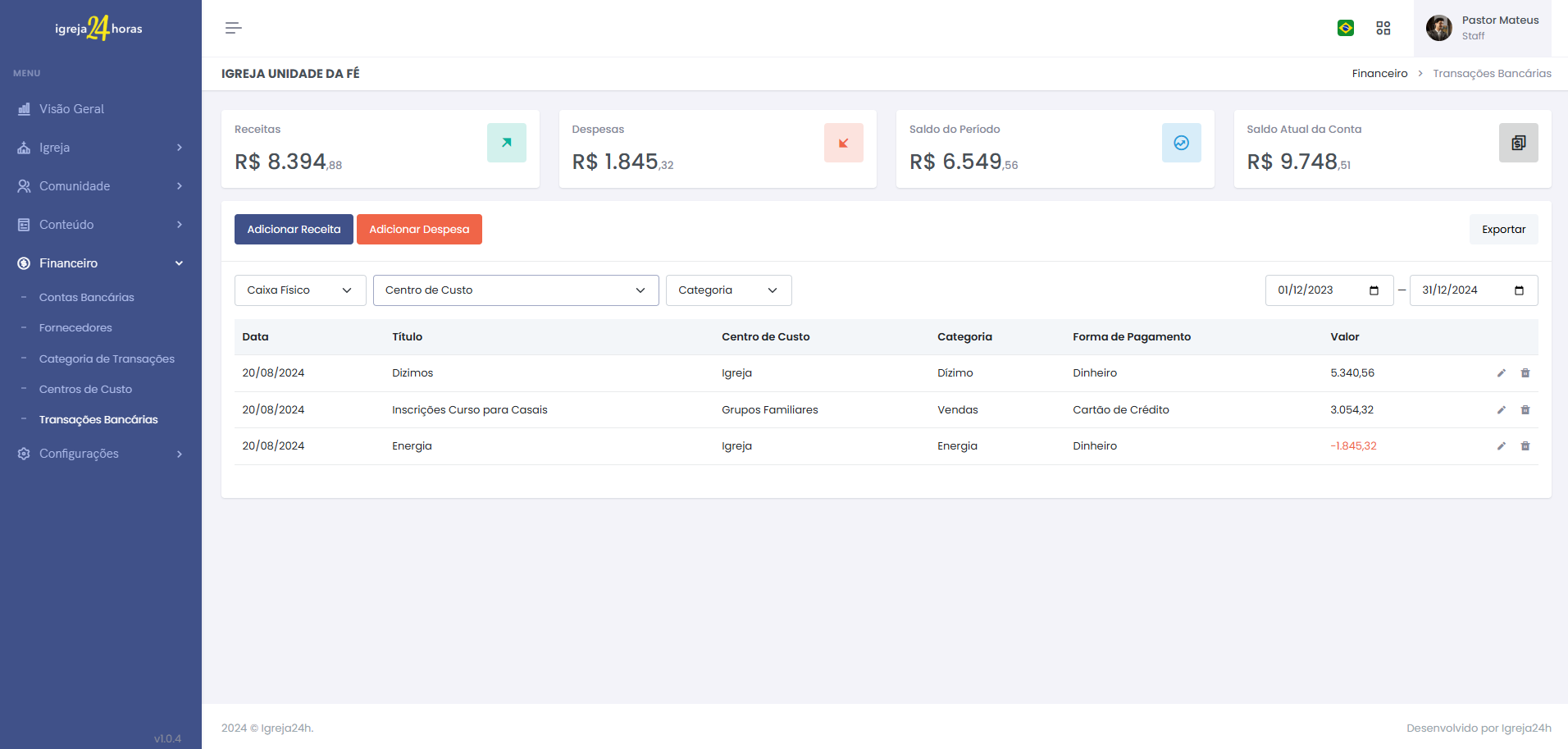Delete the Energia transaction with trash icon
Image resolution: width=1568 pixels, height=749 pixels.
click(x=1525, y=446)
